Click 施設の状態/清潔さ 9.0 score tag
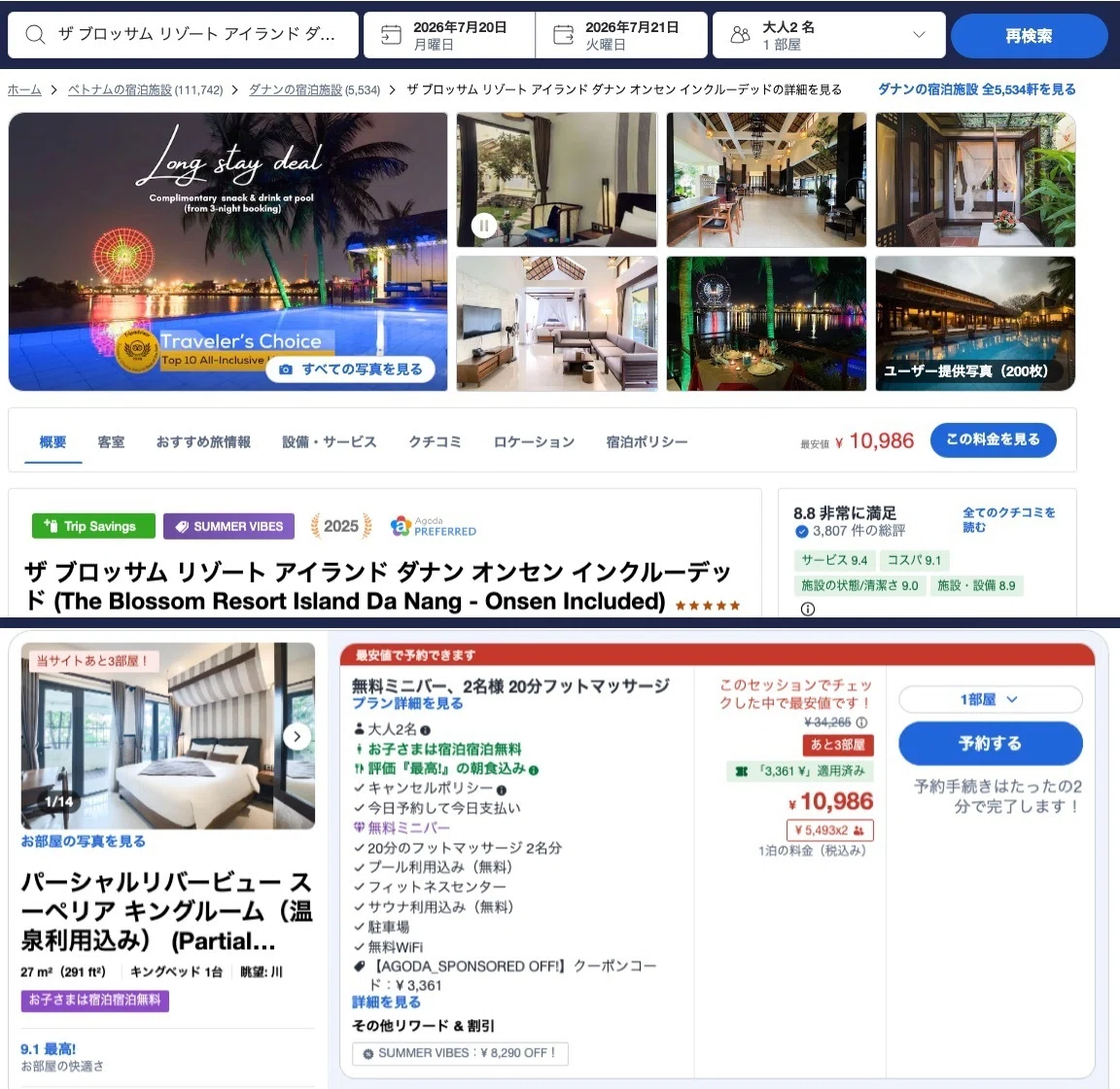Viewport: 1120px width, 1089px height. point(859,586)
